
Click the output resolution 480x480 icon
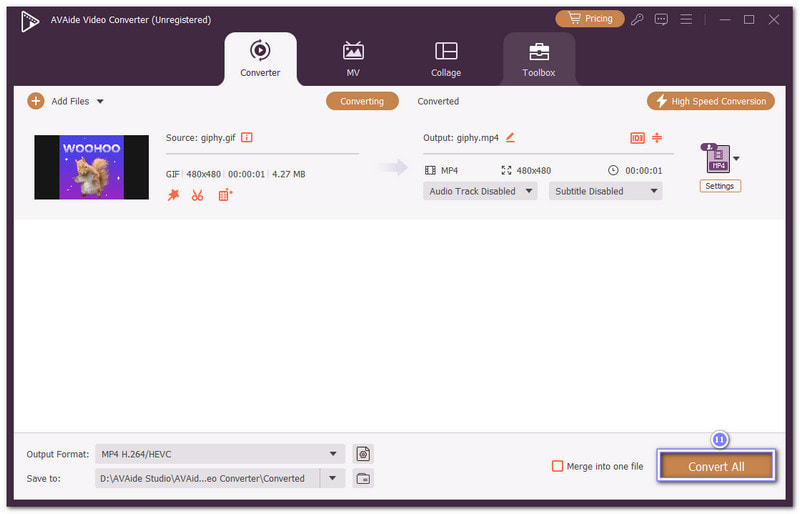tap(506, 170)
